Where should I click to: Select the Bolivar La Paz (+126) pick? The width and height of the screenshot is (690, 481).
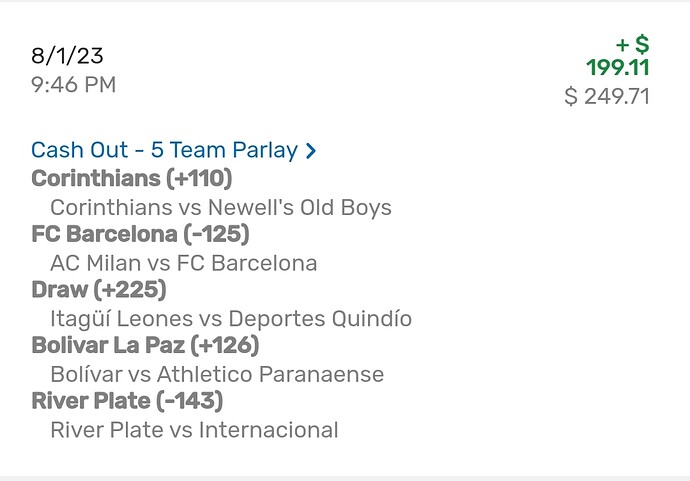[145, 346]
